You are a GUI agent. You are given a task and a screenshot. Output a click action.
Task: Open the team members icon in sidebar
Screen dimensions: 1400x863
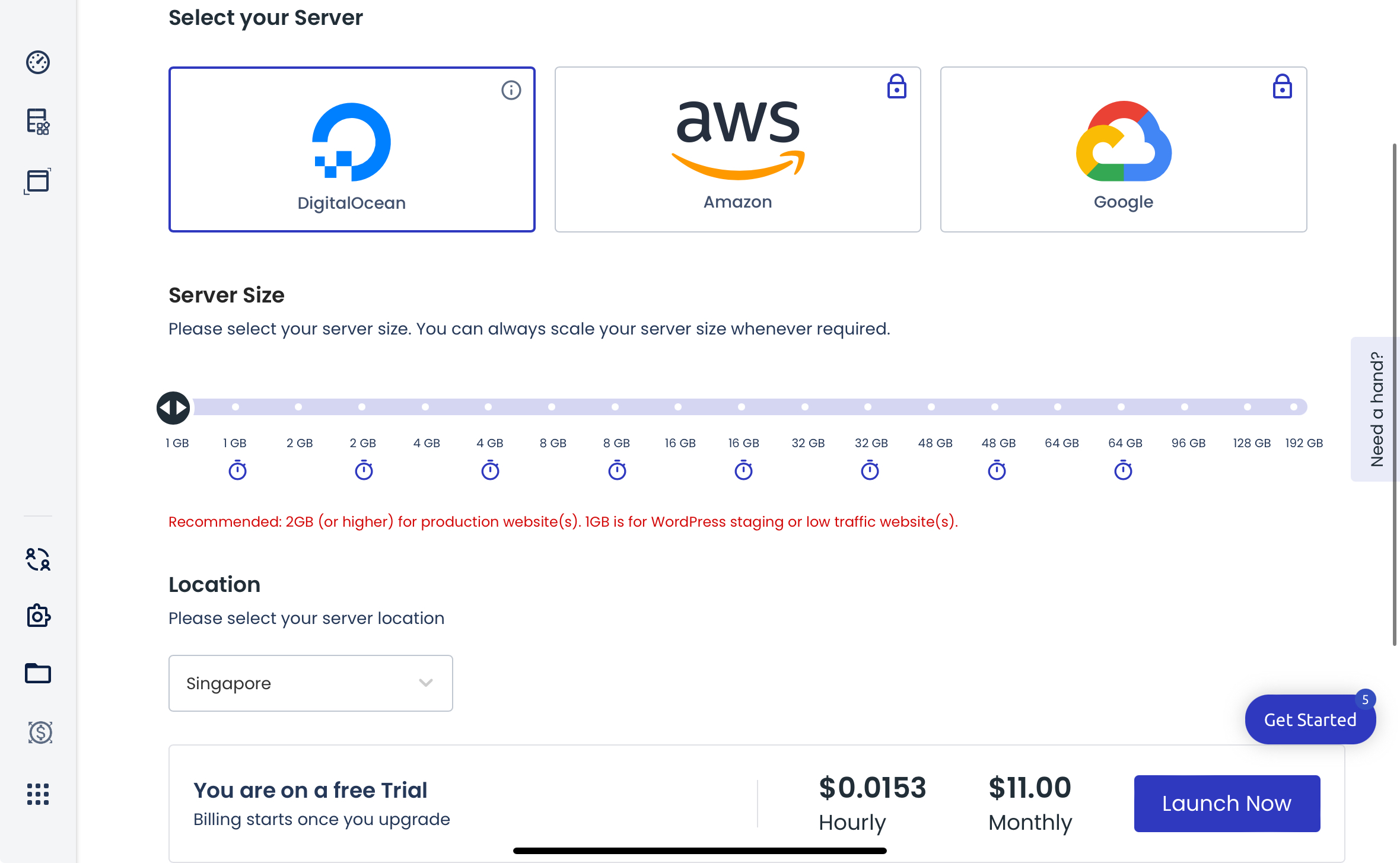(38, 559)
